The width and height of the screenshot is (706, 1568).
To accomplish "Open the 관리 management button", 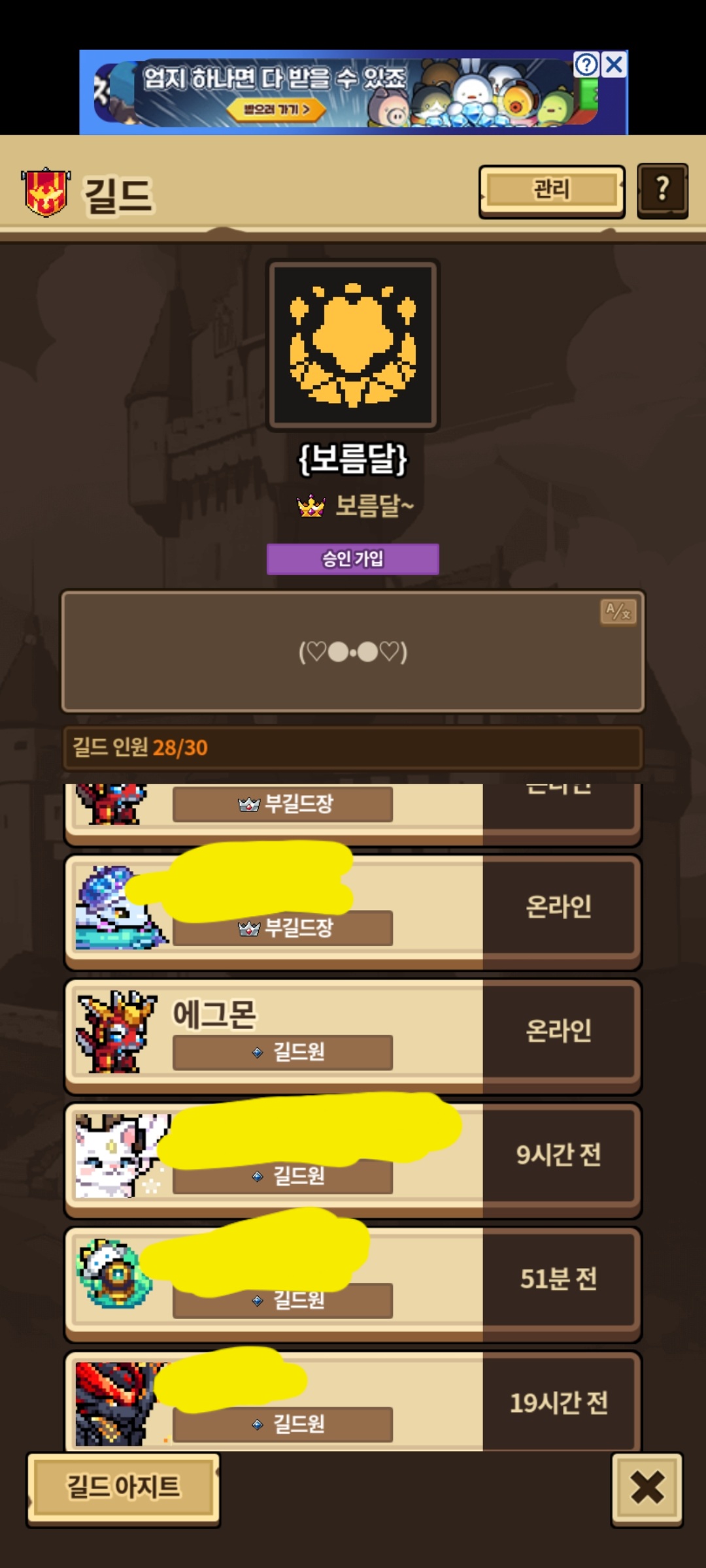I will click(x=552, y=191).
